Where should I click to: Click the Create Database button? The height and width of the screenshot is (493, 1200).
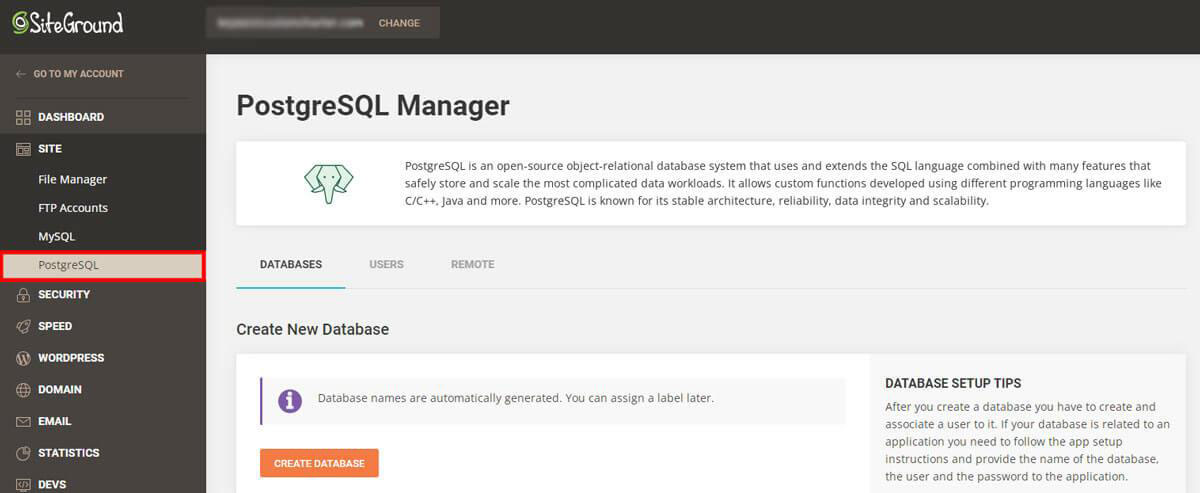(319, 463)
